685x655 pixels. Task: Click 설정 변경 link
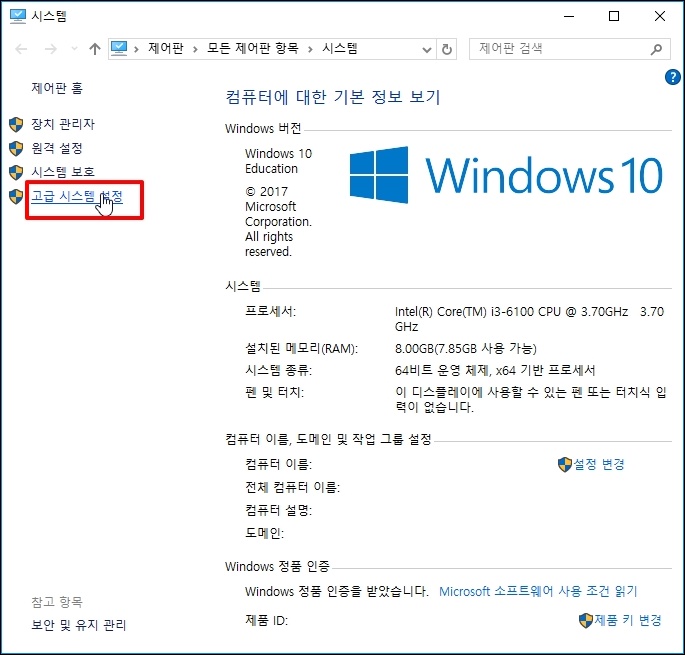click(599, 464)
